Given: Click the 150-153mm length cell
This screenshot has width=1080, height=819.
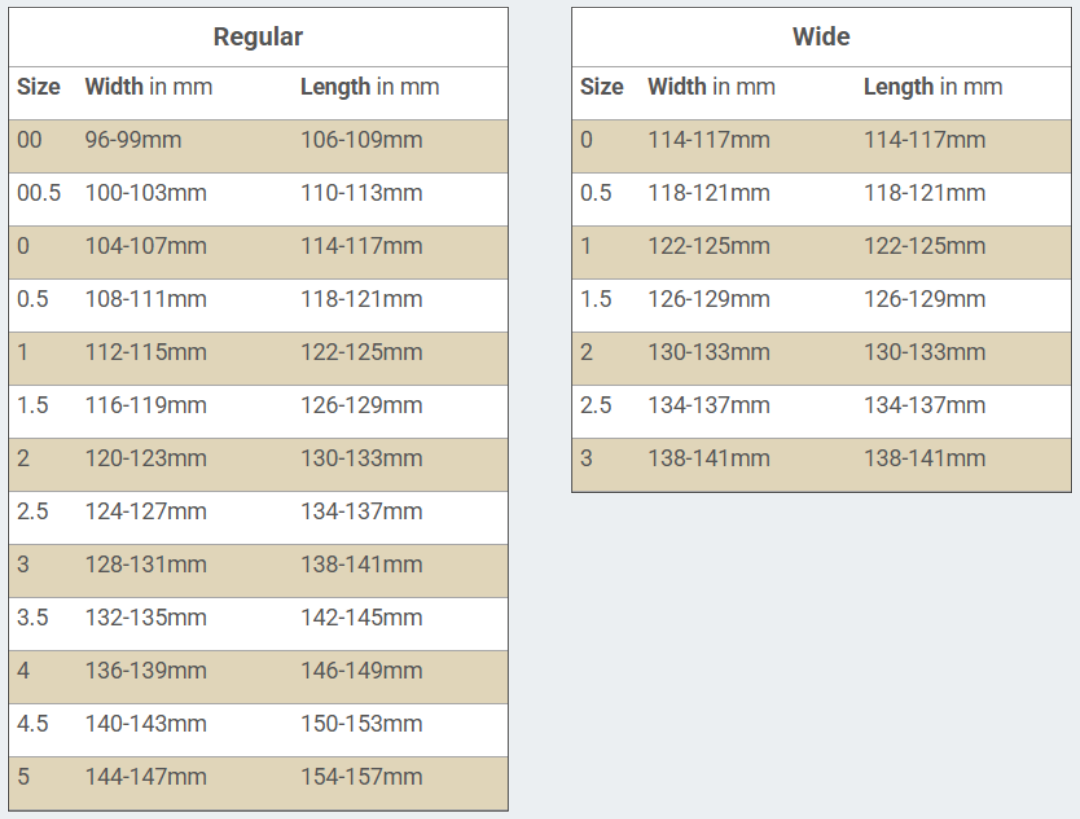Looking at the screenshot, I should 361,723.
